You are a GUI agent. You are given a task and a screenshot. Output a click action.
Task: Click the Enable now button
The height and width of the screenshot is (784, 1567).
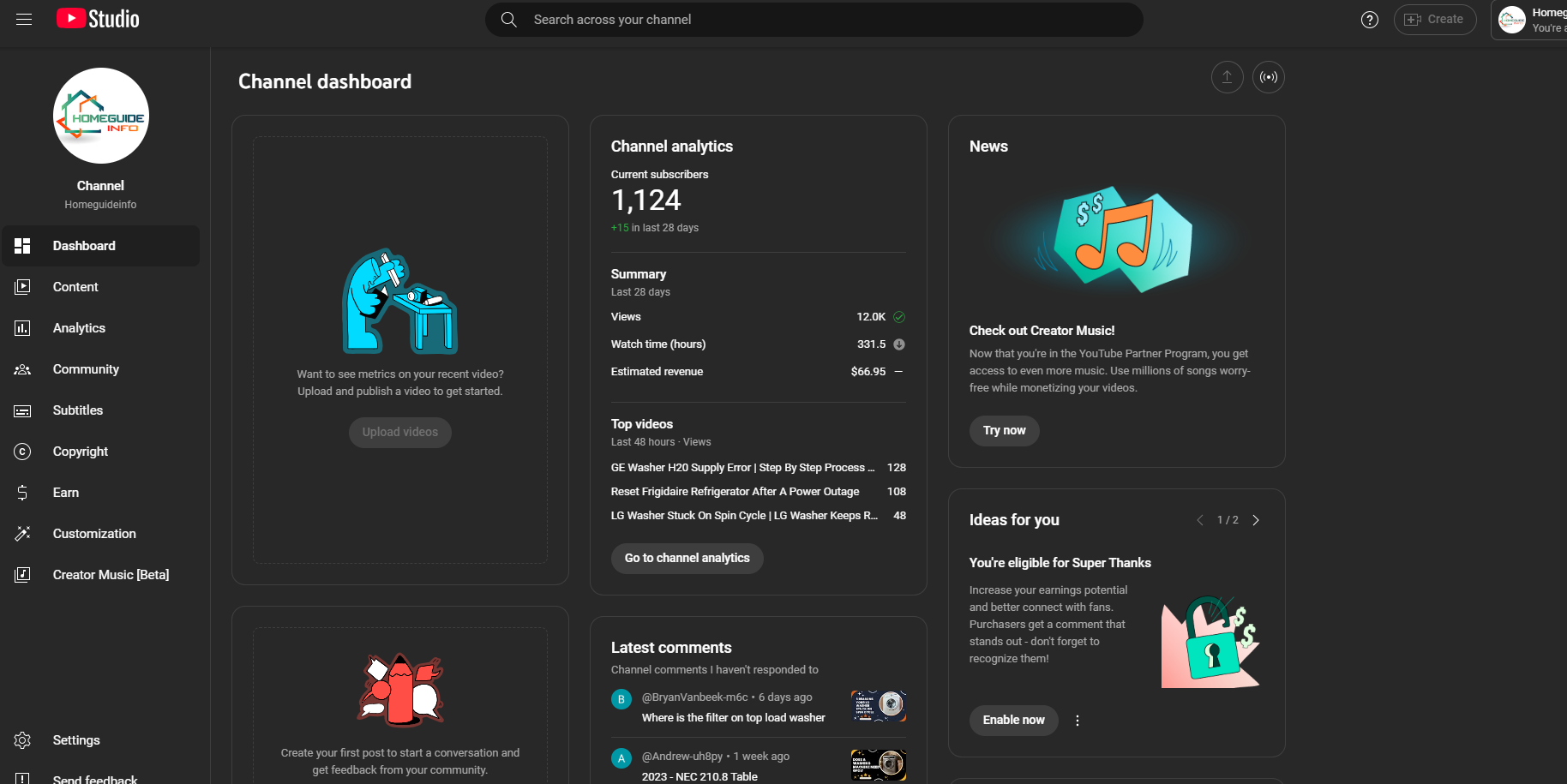coord(1014,720)
